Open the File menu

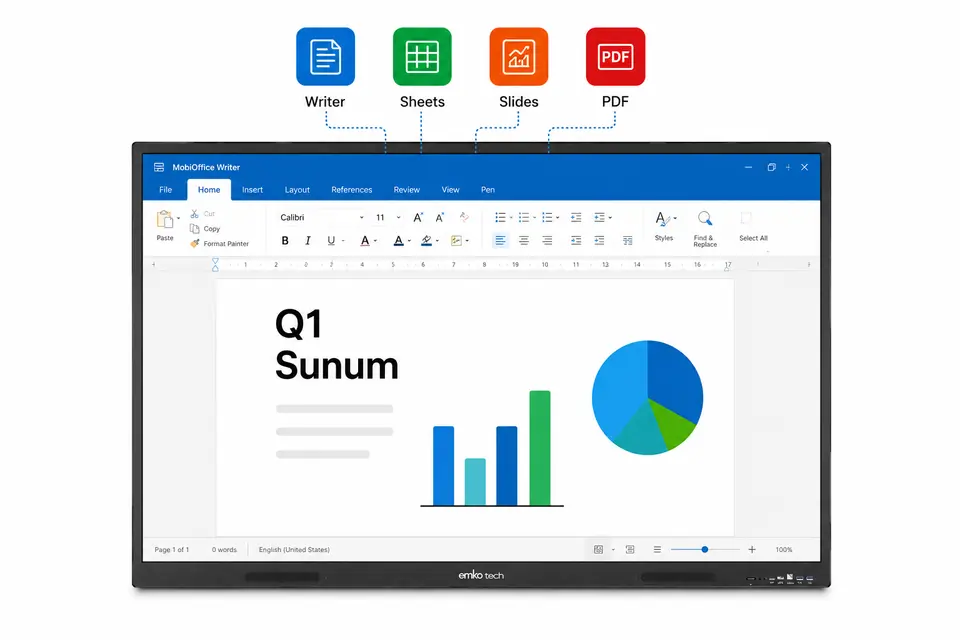pyautogui.click(x=165, y=190)
